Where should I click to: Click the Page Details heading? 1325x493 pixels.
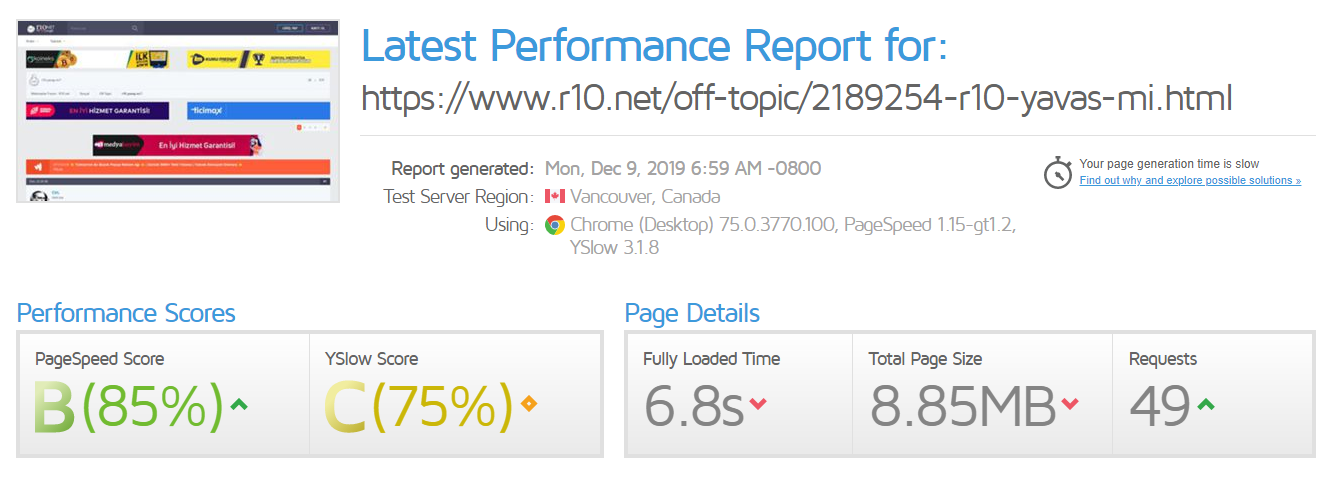click(692, 313)
